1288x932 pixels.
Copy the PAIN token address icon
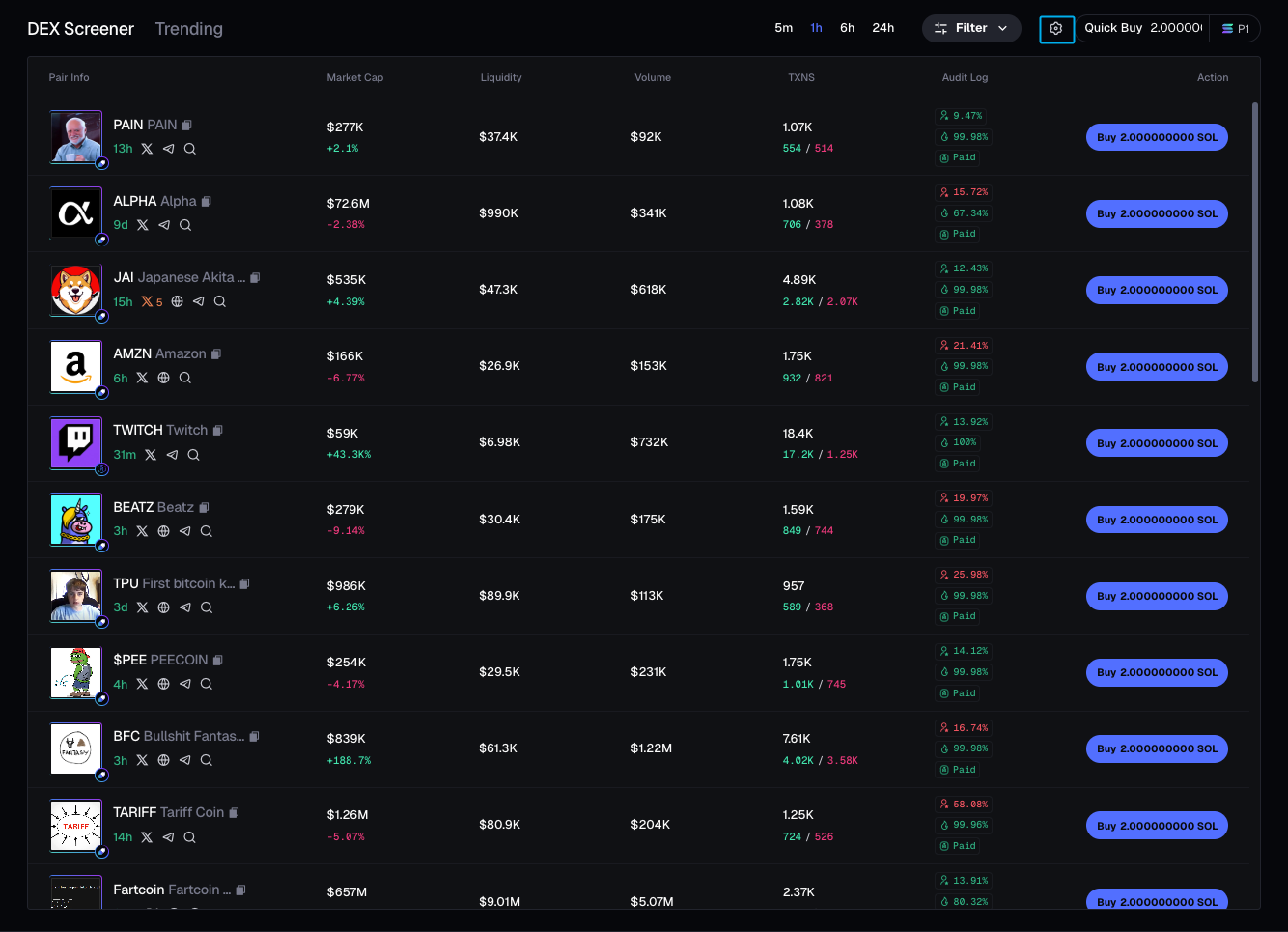pos(187,125)
